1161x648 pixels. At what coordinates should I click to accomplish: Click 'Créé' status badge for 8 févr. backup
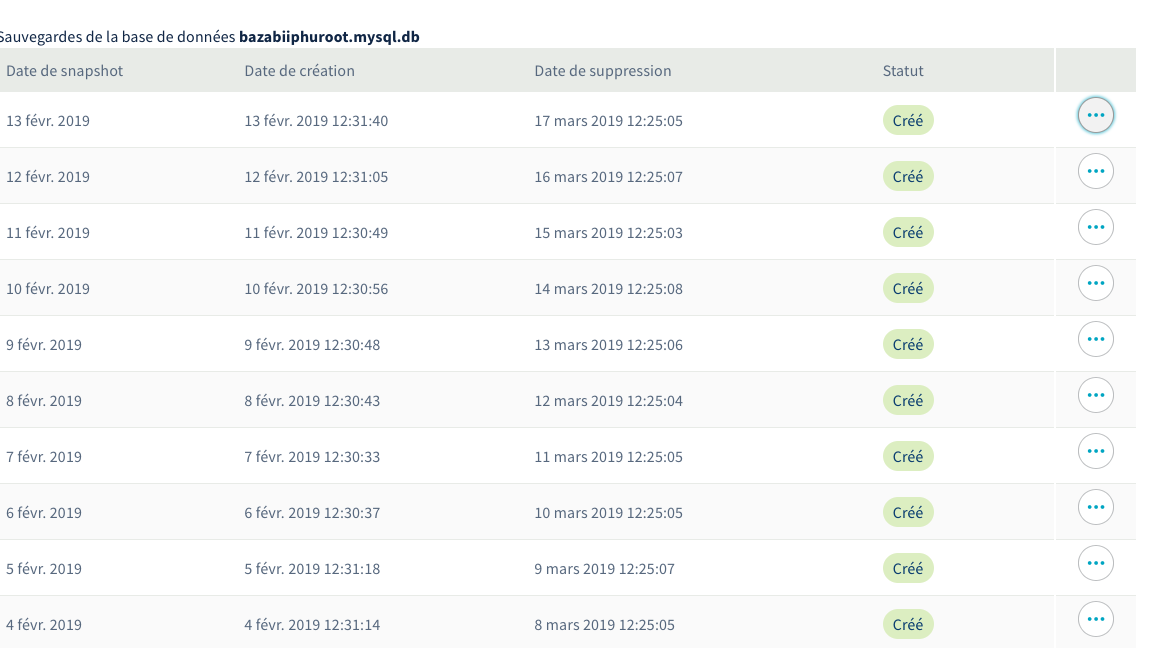pyautogui.click(x=907, y=401)
